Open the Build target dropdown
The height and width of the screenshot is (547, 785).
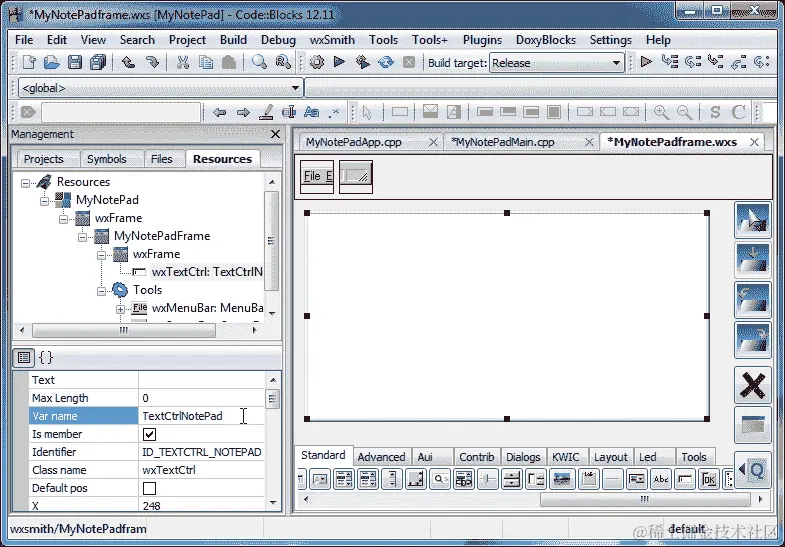coord(557,63)
